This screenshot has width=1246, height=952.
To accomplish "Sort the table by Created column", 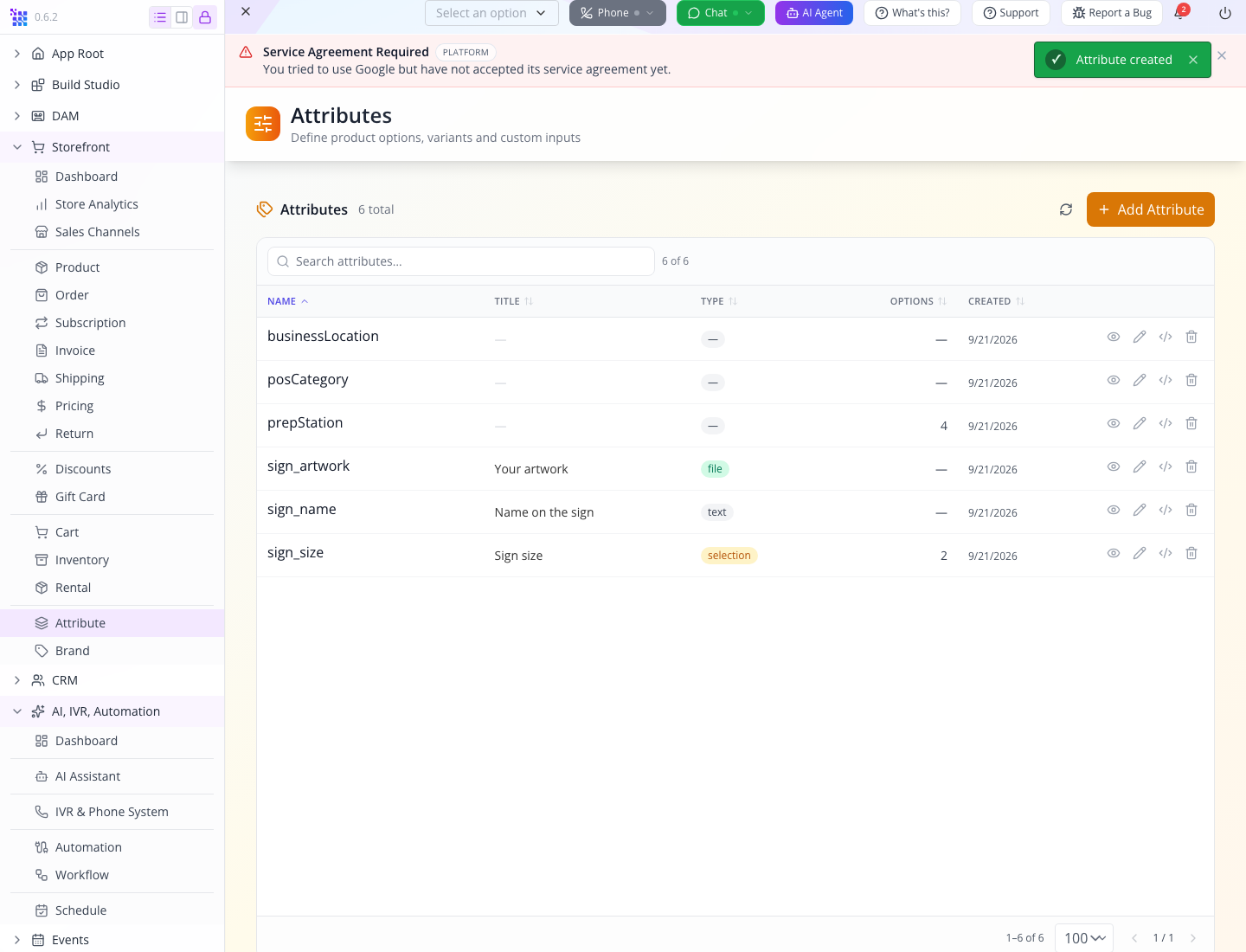I will (x=996, y=301).
